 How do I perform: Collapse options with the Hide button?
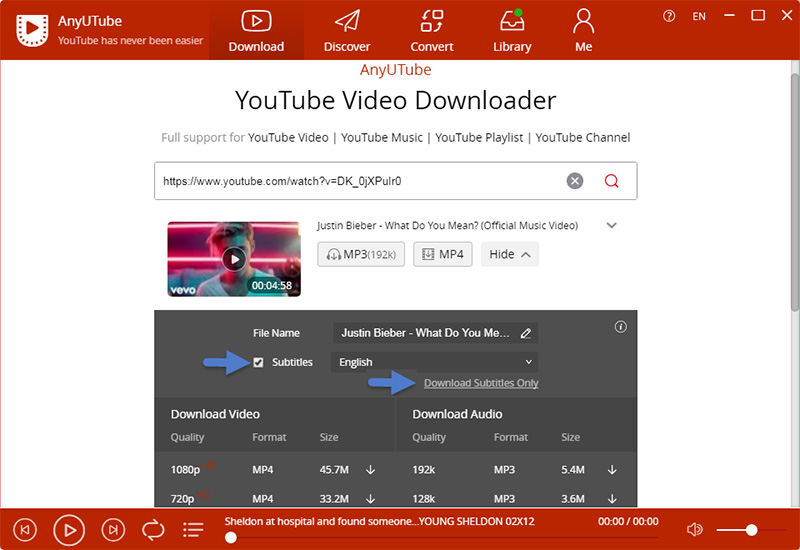(x=510, y=254)
